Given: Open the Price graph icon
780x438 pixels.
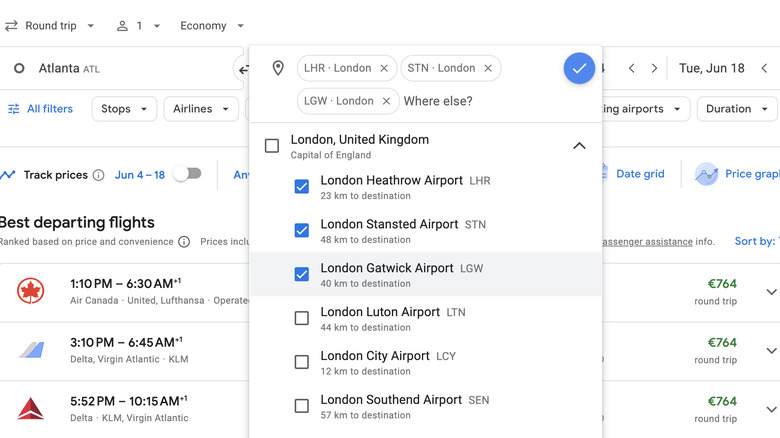Looking at the screenshot, I should (x=707, y=174).
